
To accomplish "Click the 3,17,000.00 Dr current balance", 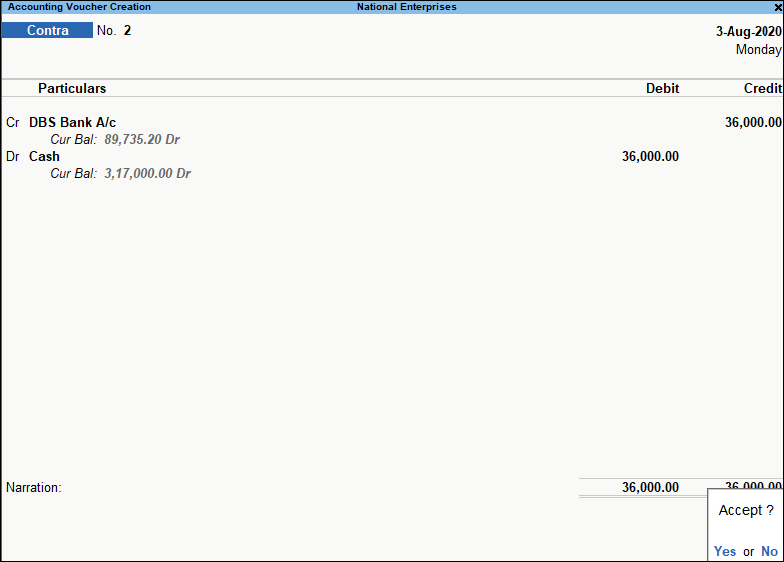I will pos(148,174).
